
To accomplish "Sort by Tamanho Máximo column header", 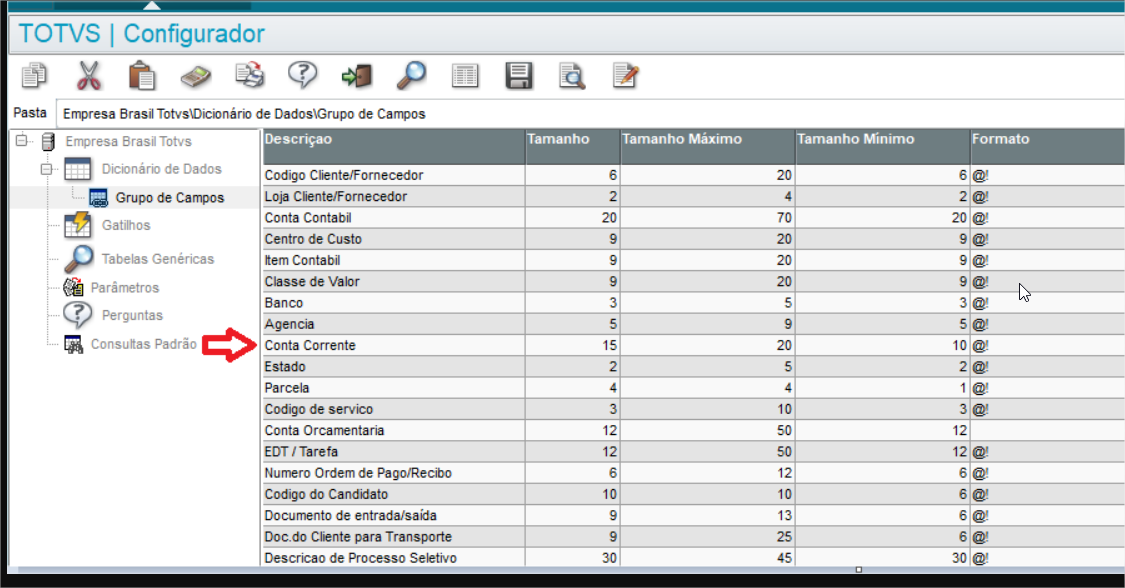I will (707, 147).
